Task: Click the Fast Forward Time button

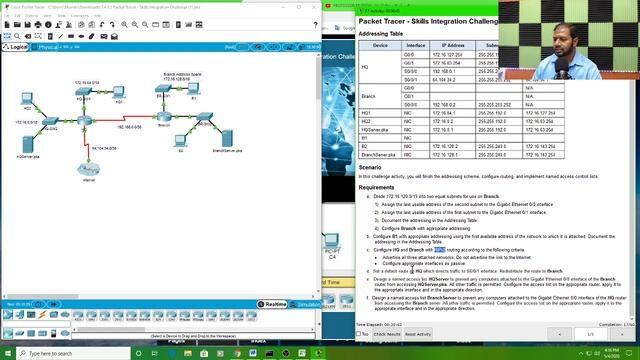Action: pos(53,304)
